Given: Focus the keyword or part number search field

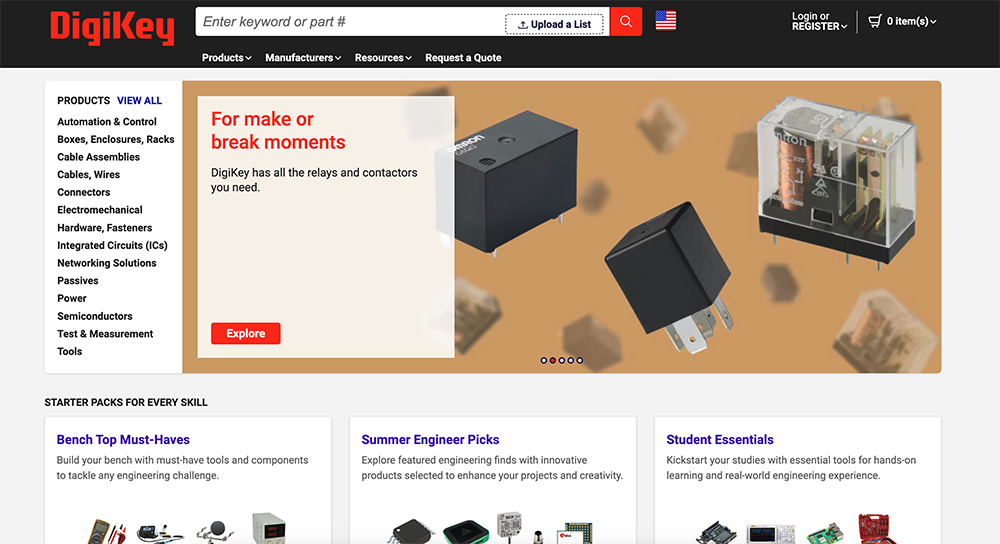Looking at the screenshot, I should (349, 22).
